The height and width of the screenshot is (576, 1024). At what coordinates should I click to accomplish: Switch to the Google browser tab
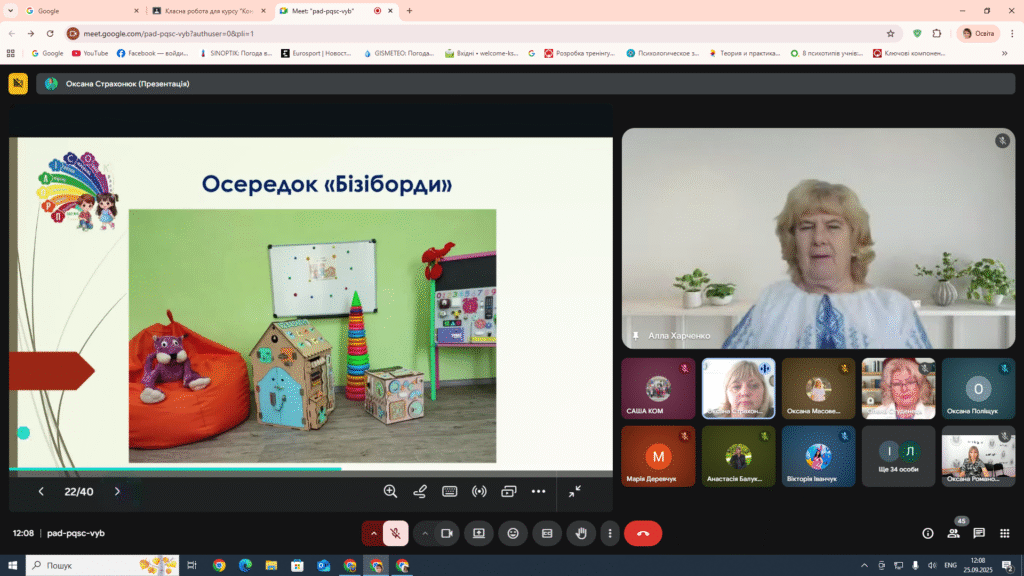tap(78, 10)
